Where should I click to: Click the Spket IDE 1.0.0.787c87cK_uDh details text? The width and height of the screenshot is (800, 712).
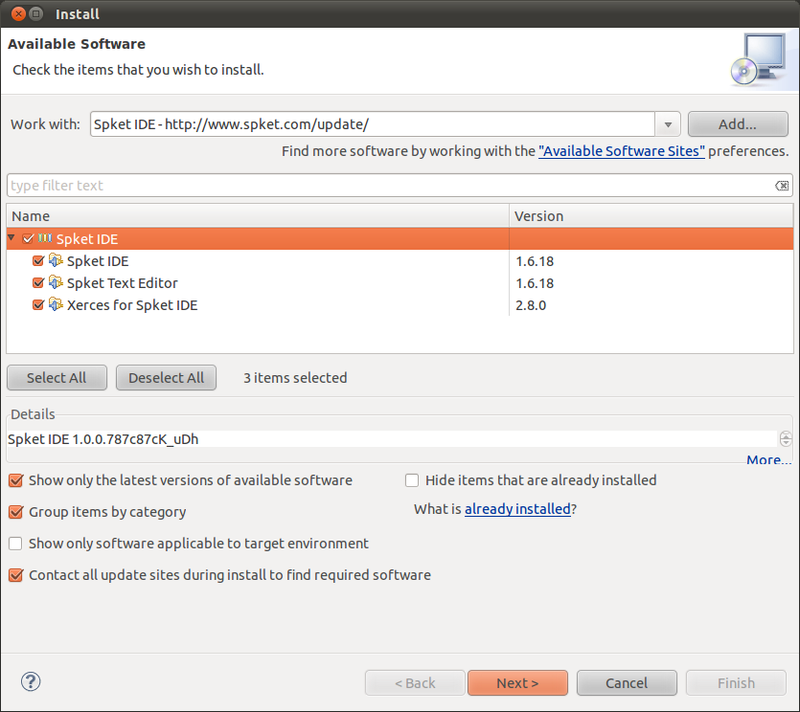103,439
